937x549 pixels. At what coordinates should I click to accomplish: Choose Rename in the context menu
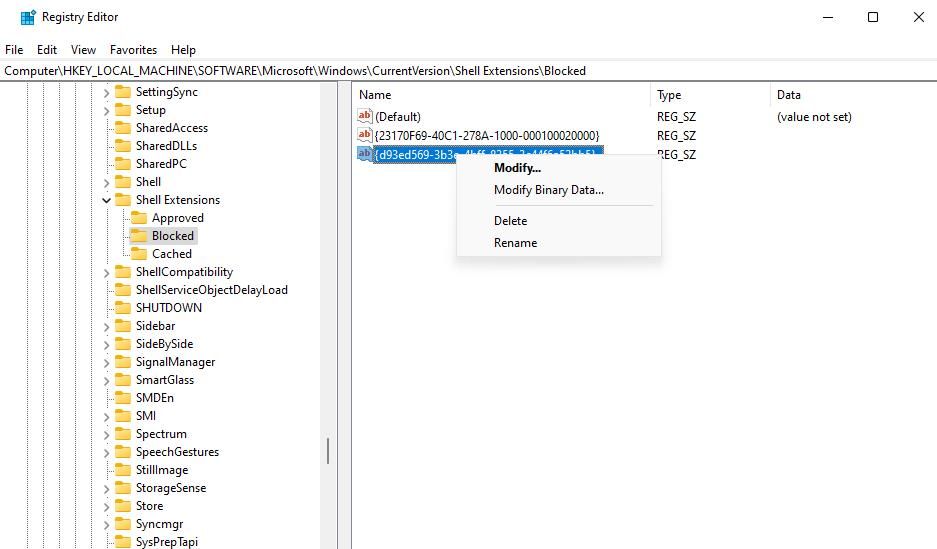tap(559, 243)
